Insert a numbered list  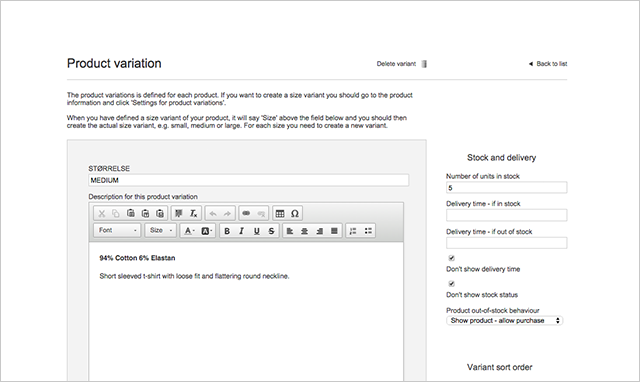coord(353,231)
